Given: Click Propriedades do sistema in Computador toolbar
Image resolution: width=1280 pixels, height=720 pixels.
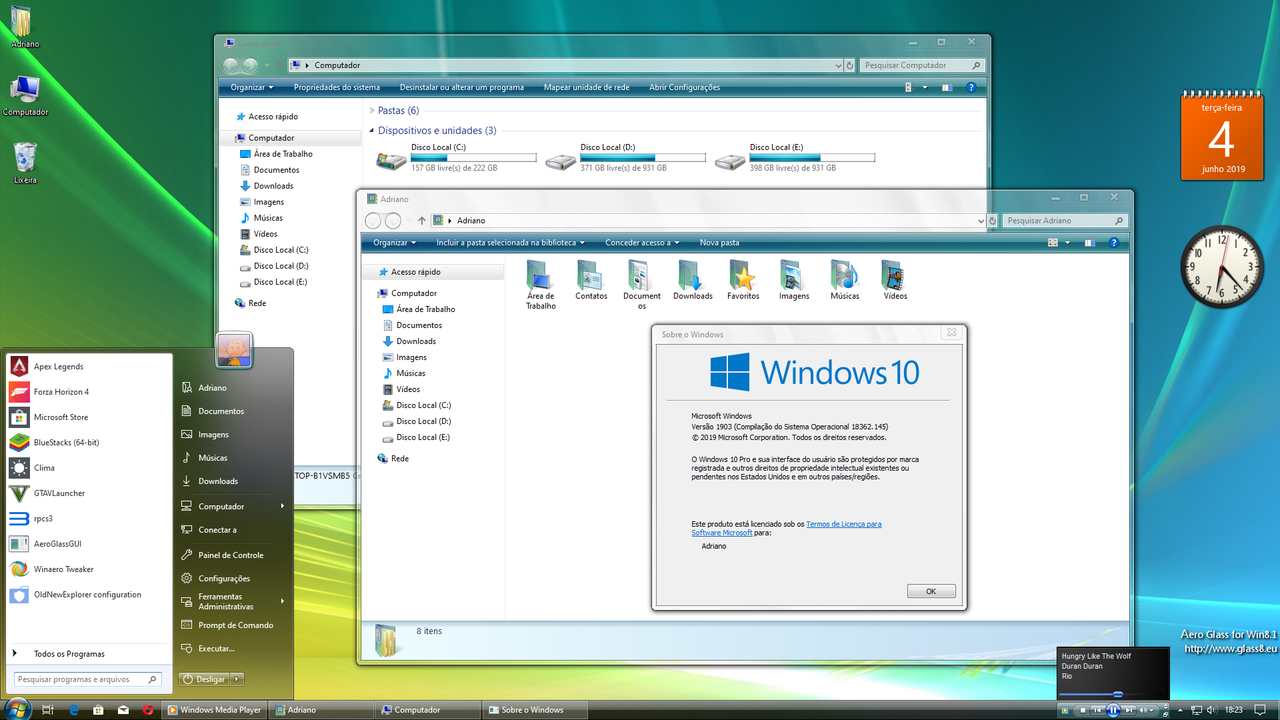Looking at the screenshot, I should pyautogui.click(x=337, y=88).
